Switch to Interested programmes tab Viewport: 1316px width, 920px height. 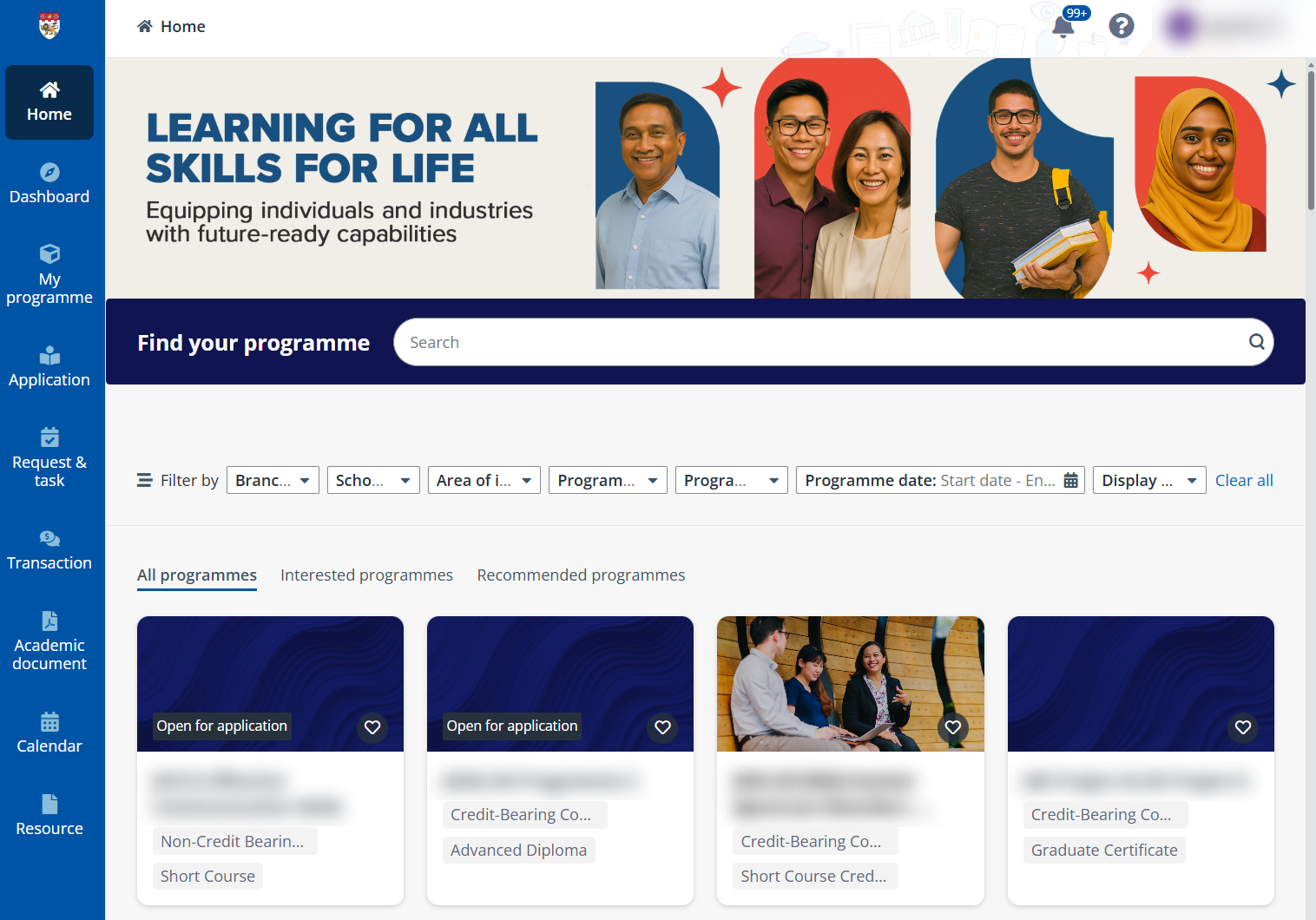366,575
